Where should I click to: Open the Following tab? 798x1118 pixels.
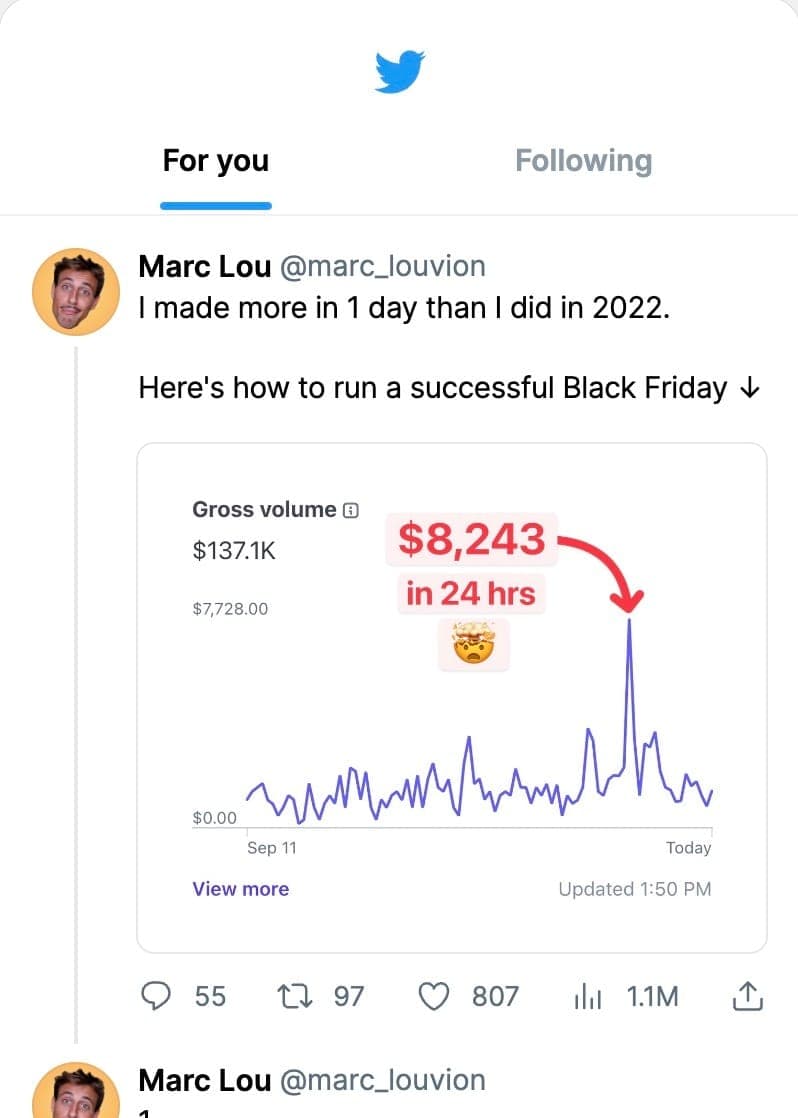(583, 161)
